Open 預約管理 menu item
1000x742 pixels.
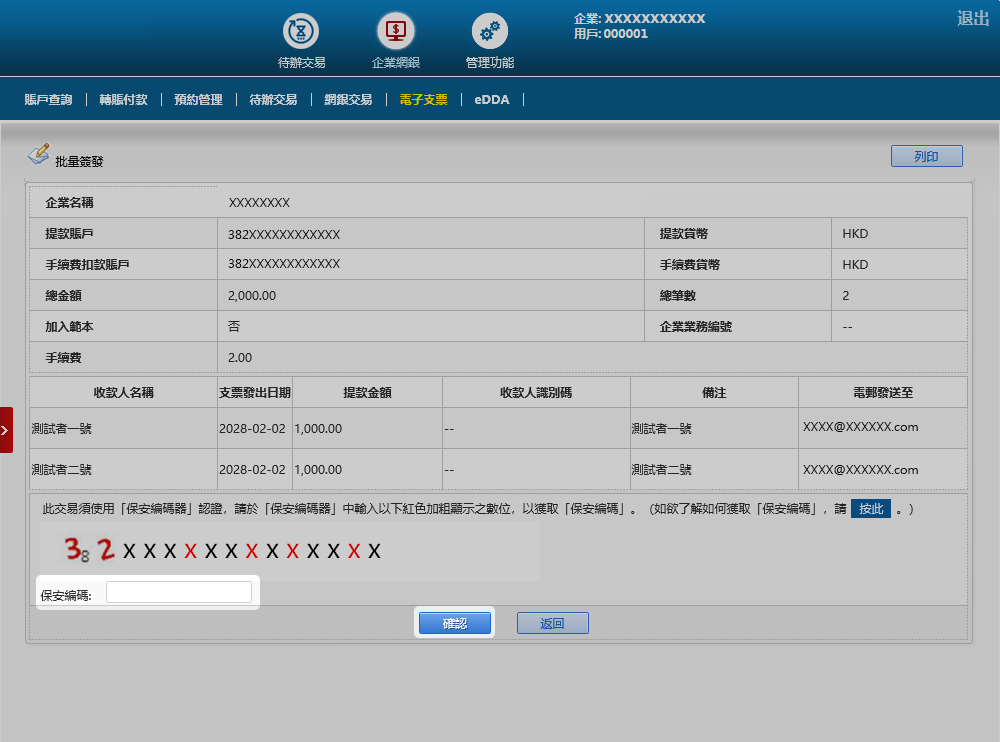[198, 100]
